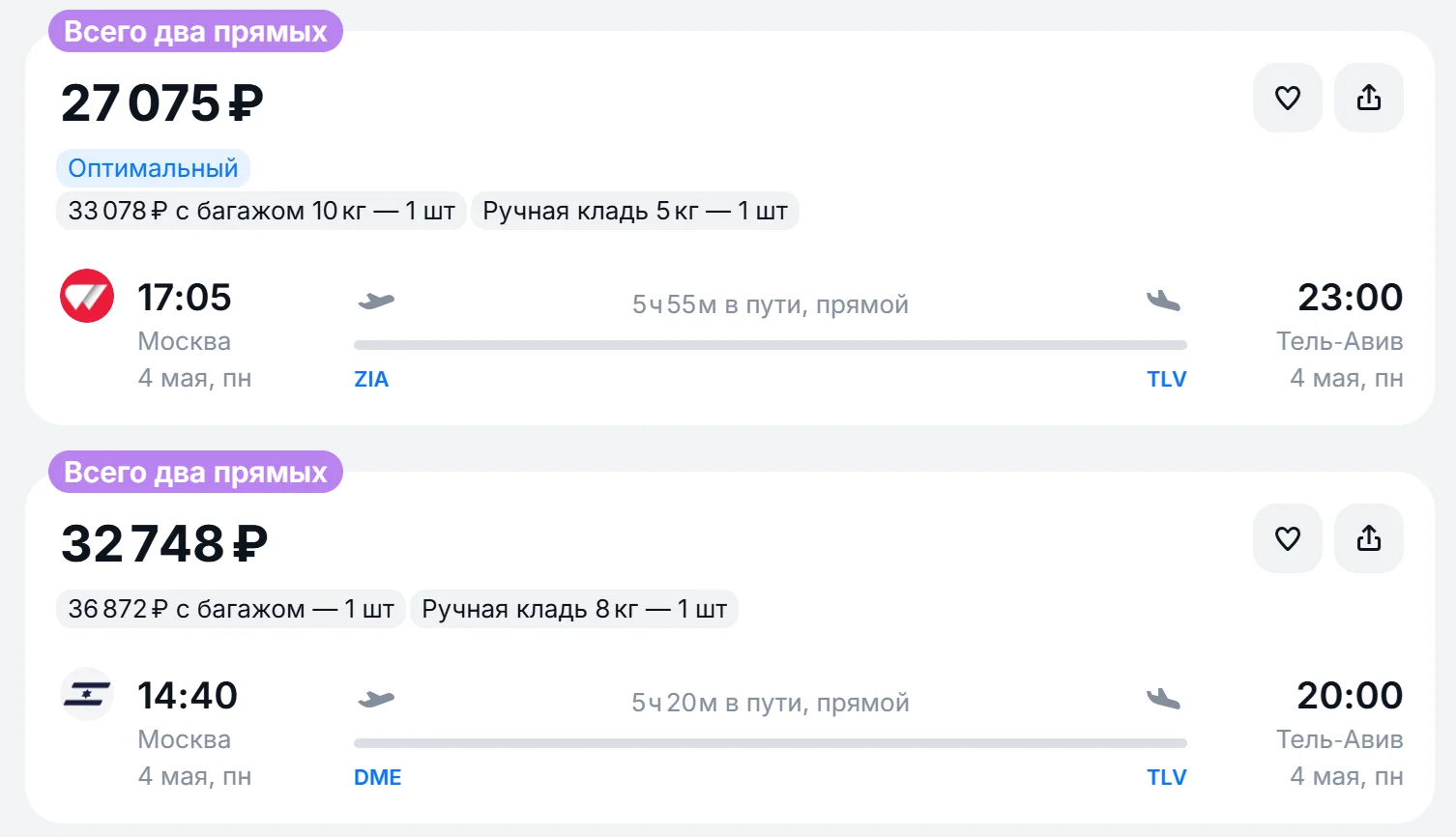Open the ZIA airport code link
1456x837 pixels.
pyautogui.click(x=371, y=379)
